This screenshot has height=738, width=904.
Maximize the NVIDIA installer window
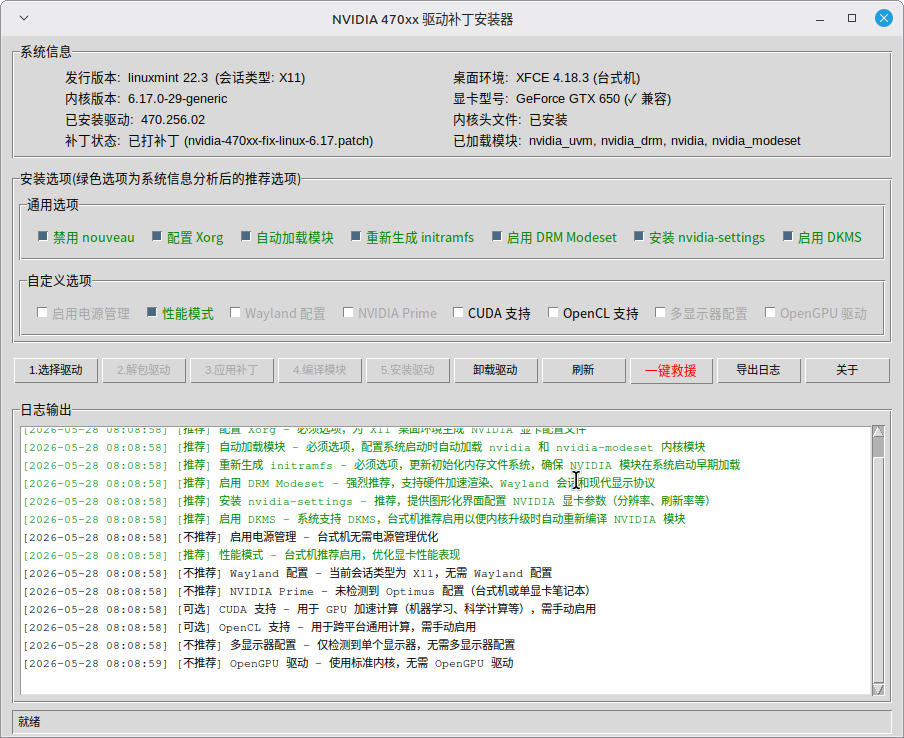[852, 18]
